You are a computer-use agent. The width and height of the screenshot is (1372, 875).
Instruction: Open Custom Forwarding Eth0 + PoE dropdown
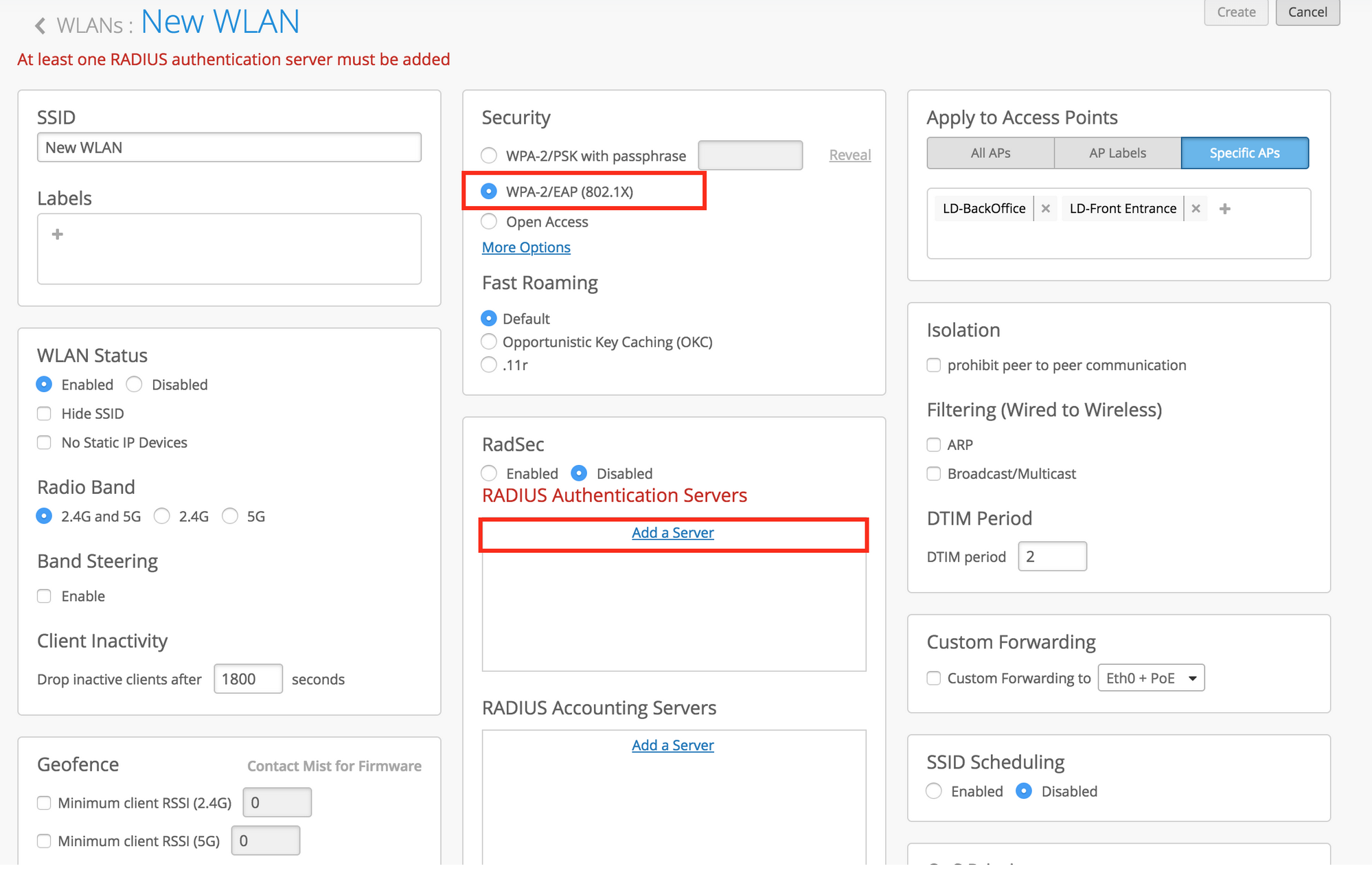(1151, 678)
